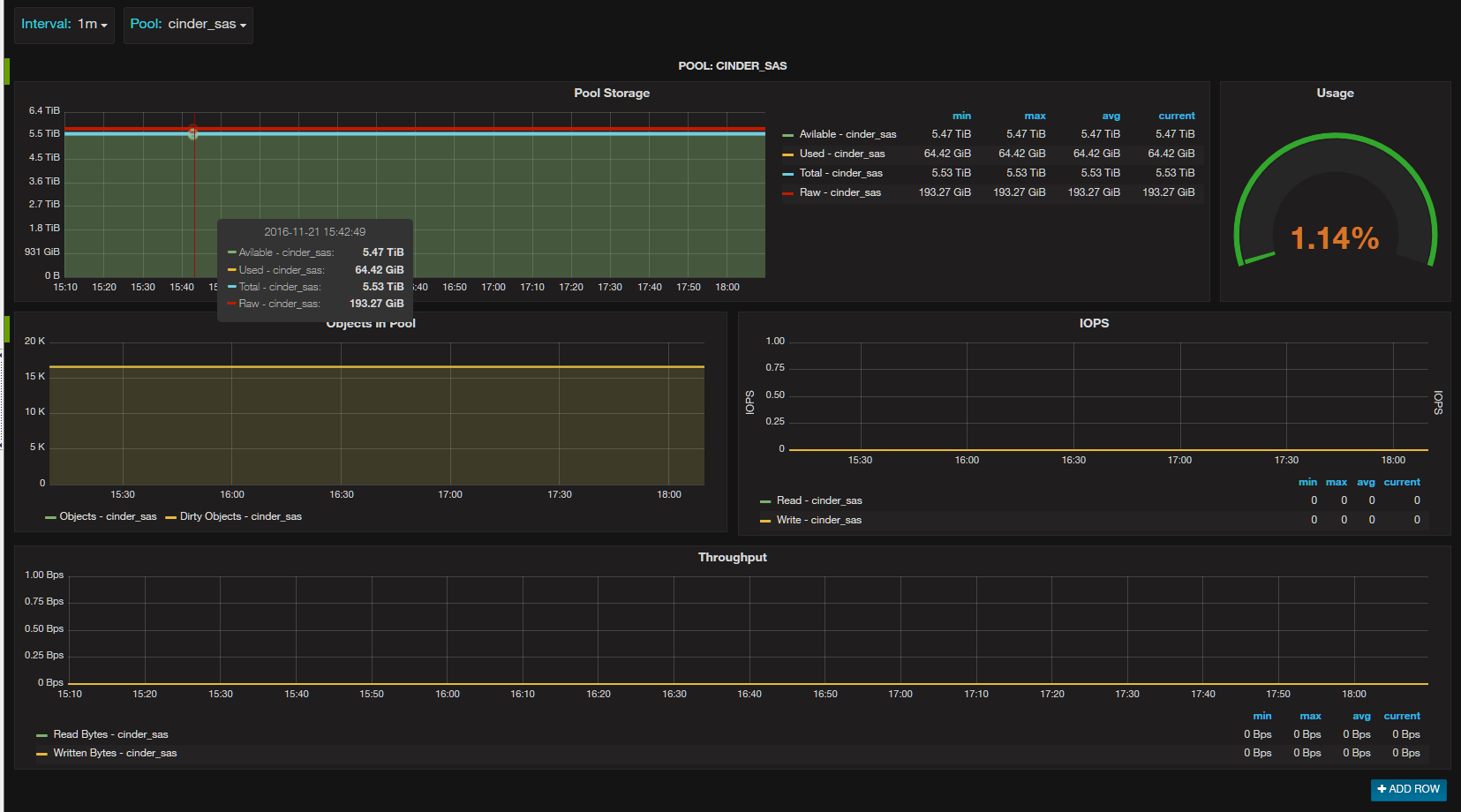The width and height of the screenshot is (1461, 812).
Task: Sort Pool Storage legend by avg column
Action: coord(1111,116)
